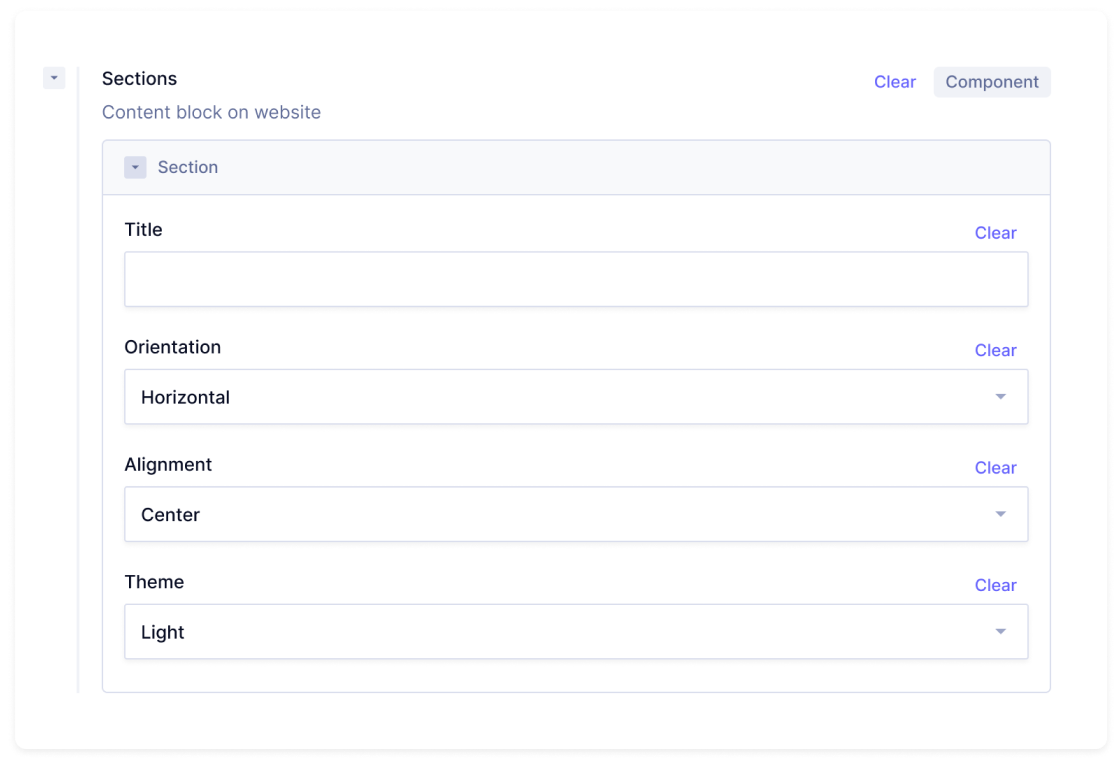This screenshot has width=1120, height=768.
Task: Select the Horizontal value in Orientation
Action: point(184,397)
